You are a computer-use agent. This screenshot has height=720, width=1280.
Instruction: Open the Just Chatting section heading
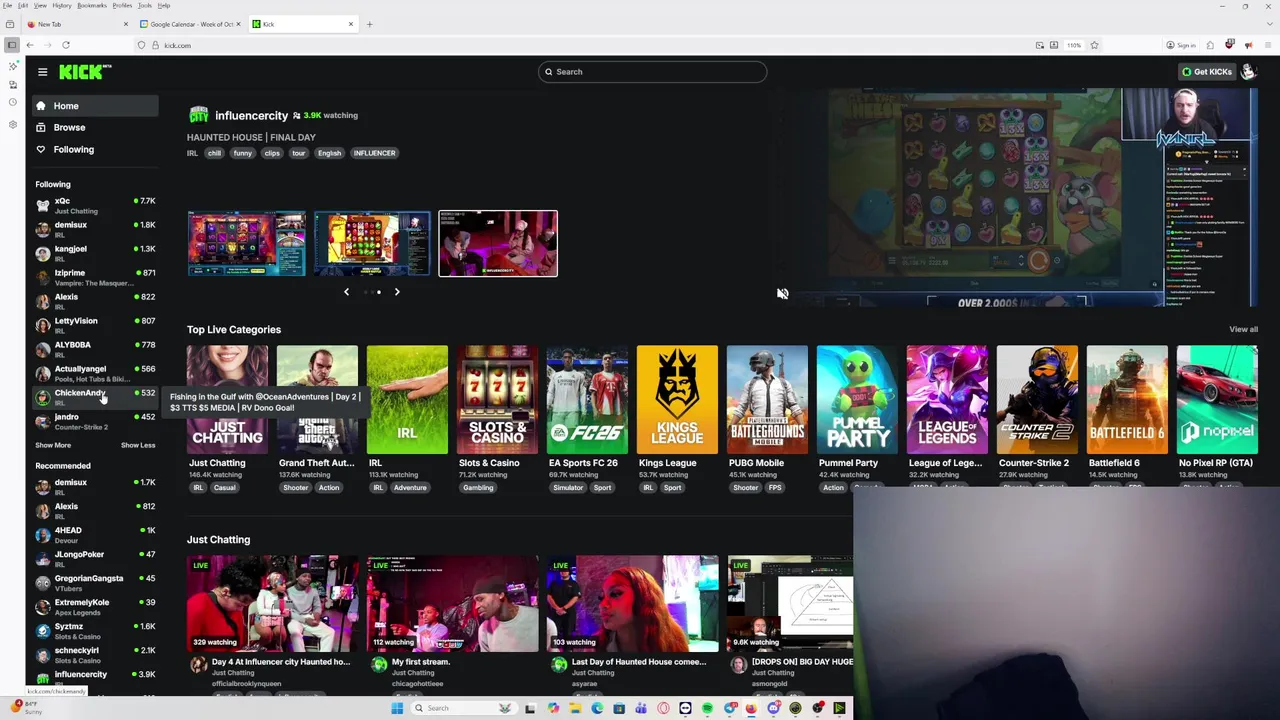218,540
